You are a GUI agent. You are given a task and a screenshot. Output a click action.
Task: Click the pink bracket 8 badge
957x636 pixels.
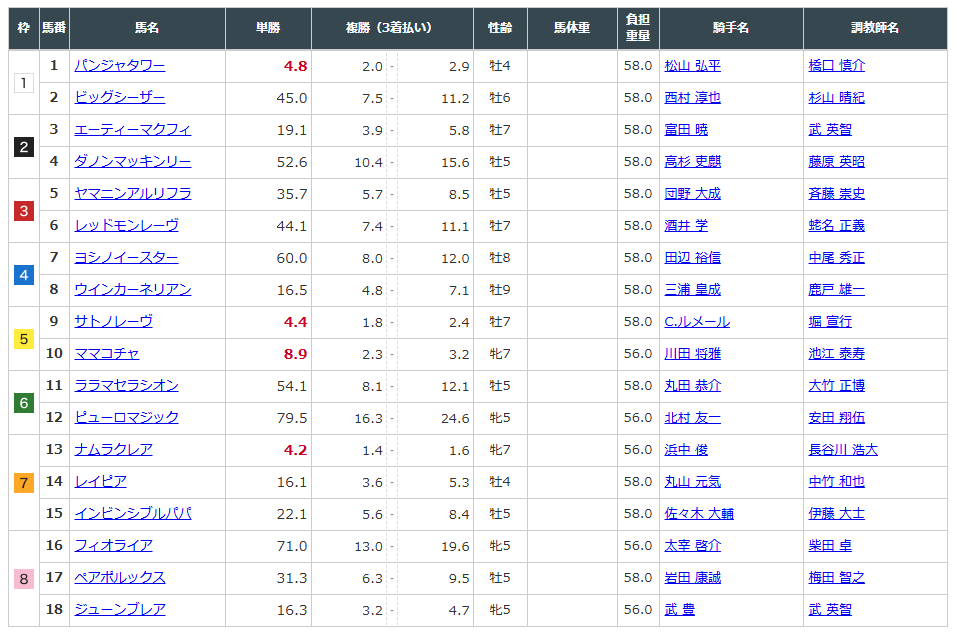click(x=24, y=578)
